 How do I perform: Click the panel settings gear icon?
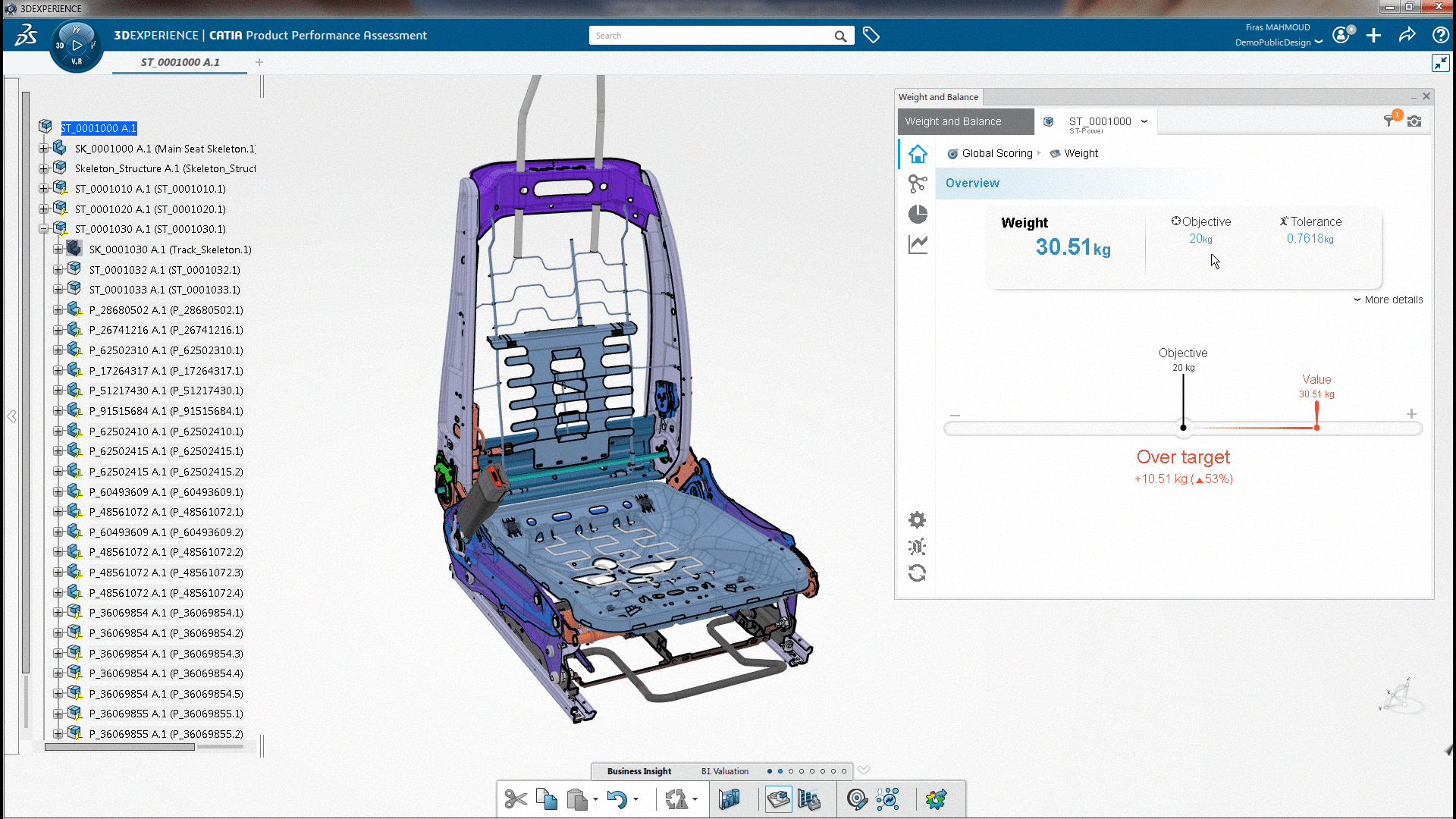click(917, 520)
